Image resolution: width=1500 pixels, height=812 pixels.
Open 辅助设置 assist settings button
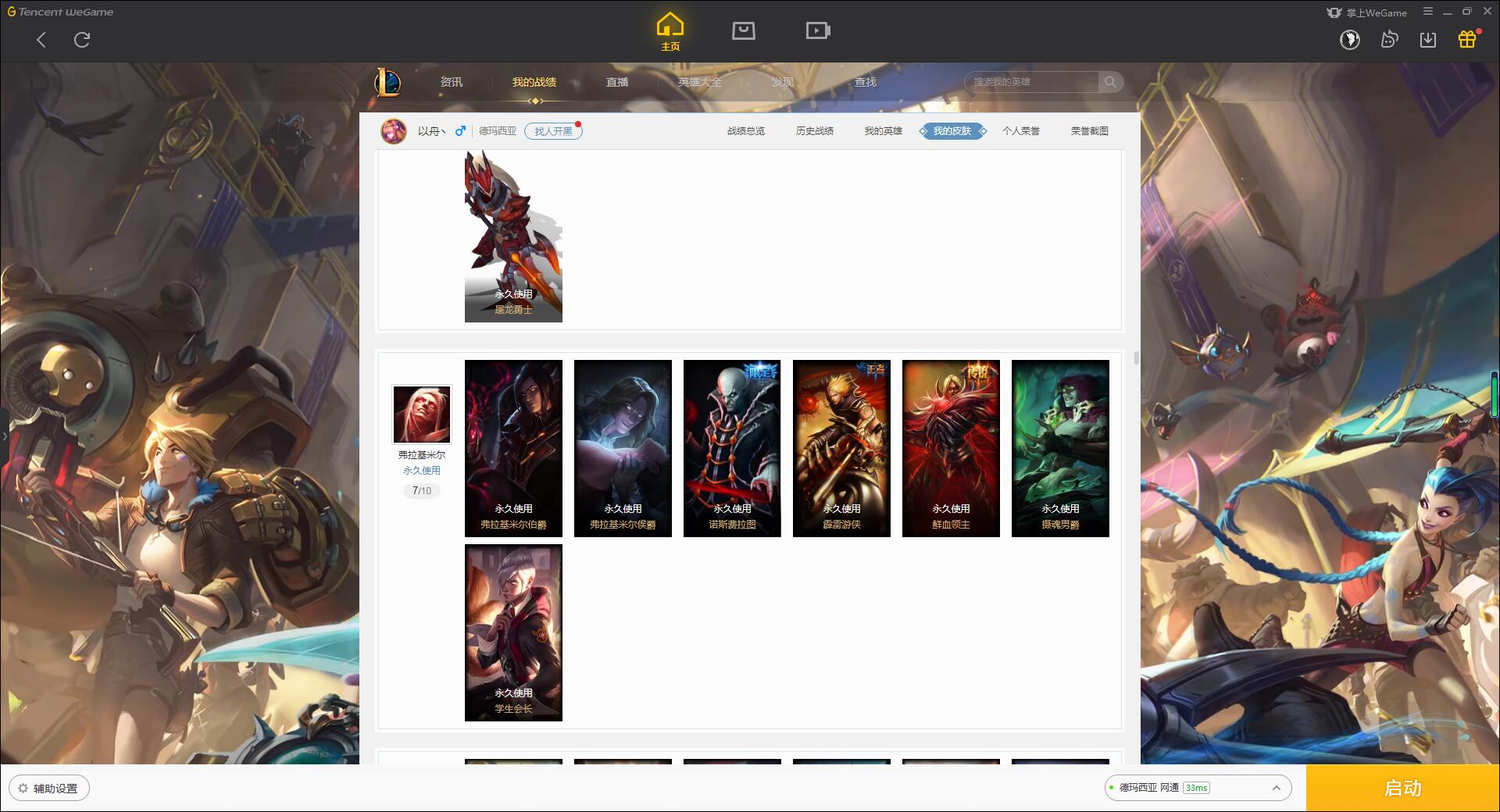pyautogui.click(x=49, y=789)
